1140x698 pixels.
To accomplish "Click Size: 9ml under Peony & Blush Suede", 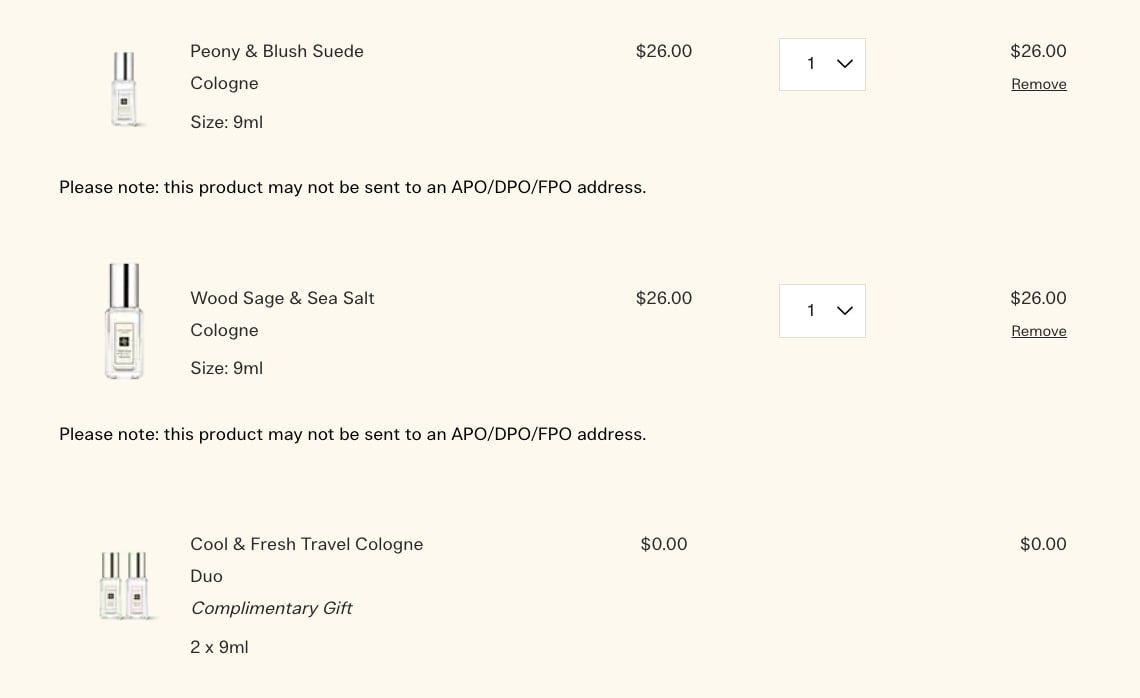I will [x=226, y=123].
